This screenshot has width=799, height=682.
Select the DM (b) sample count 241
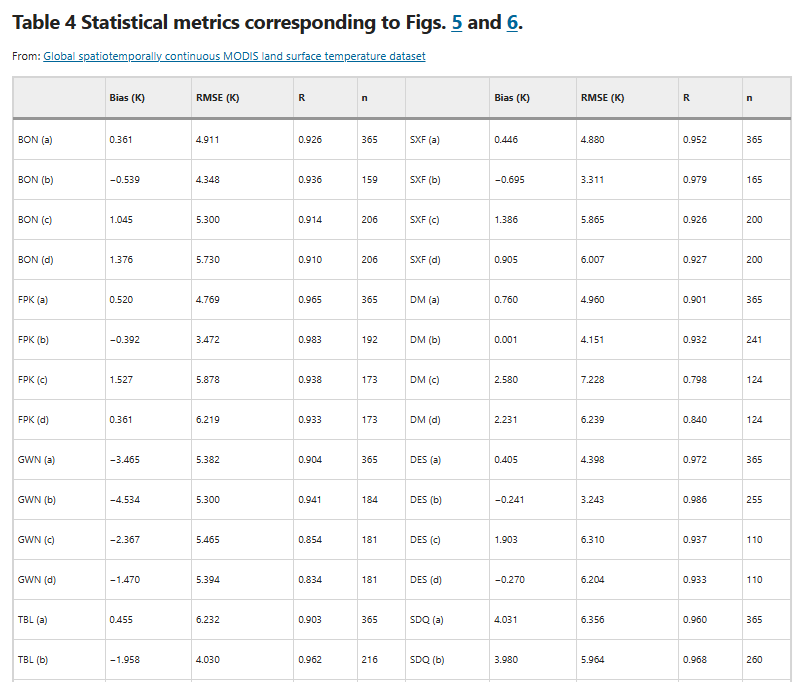[754, 340]
